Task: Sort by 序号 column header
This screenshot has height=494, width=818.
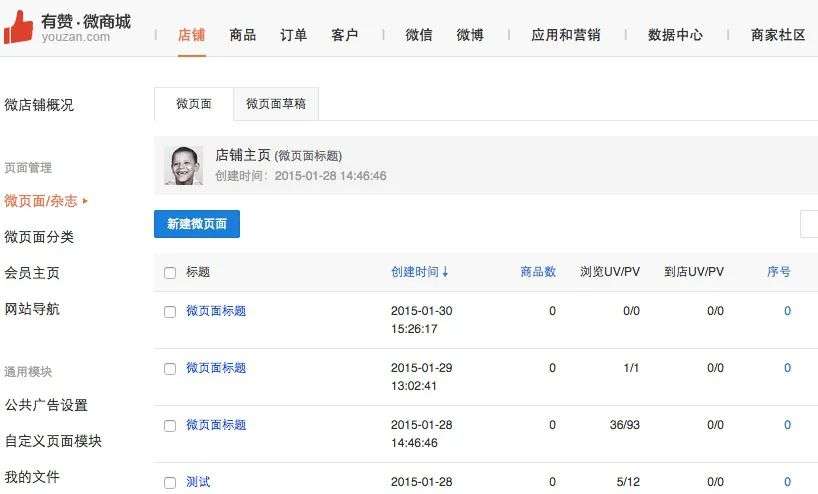Action: [779, 272]
